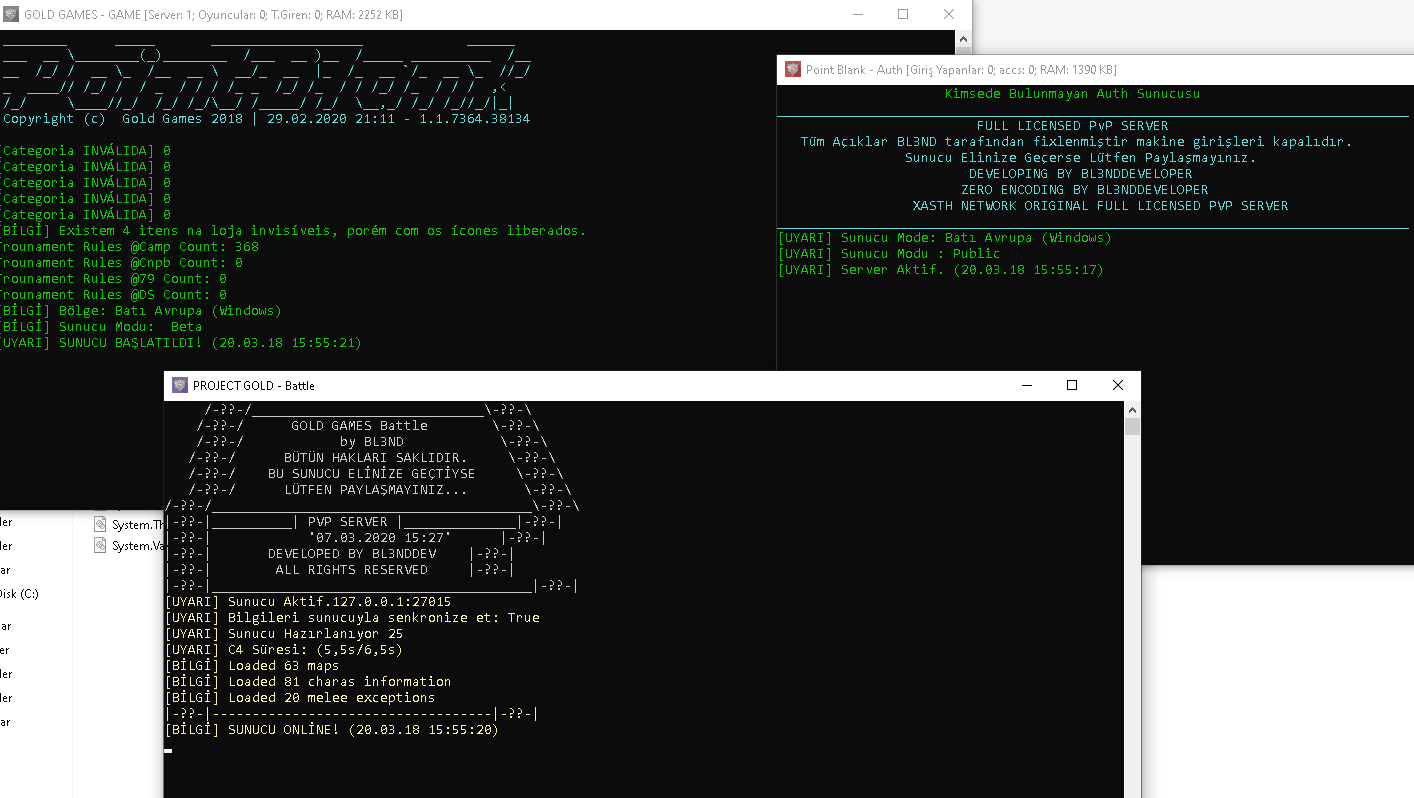Click the 'Existem 4 itens na loja' line

(x=293, y=231)
